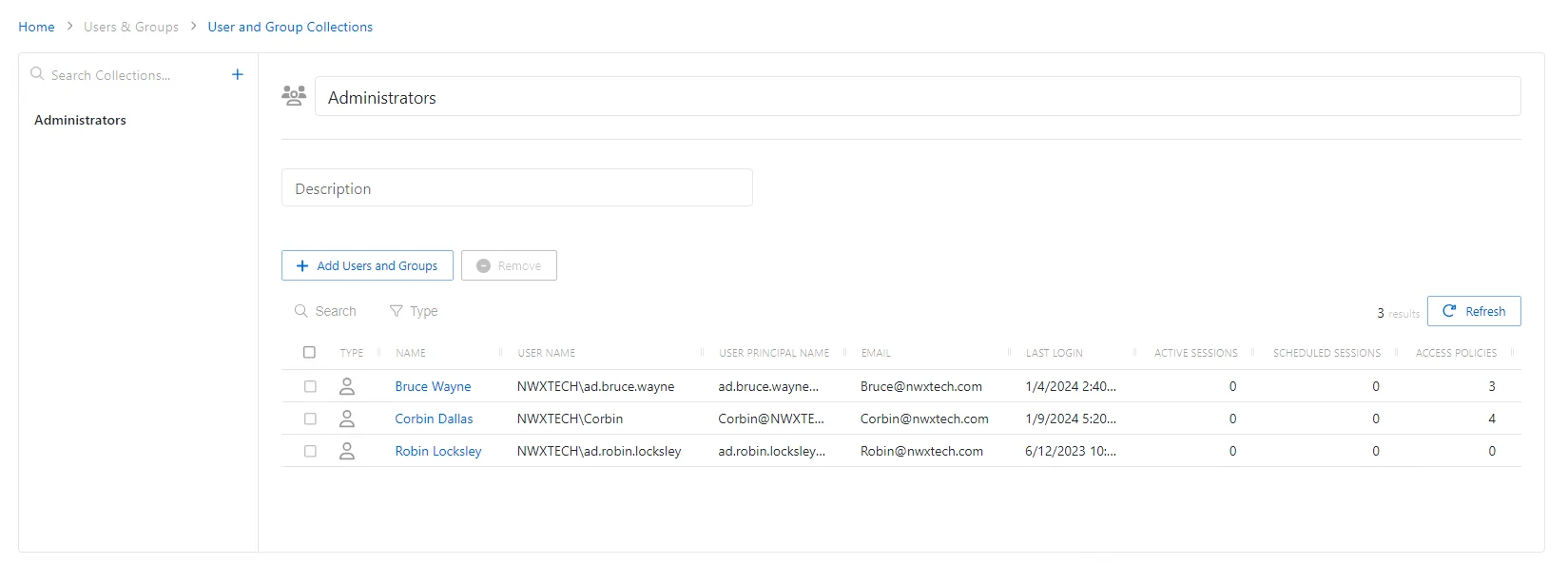Open Corbin Dallas user link
1568x565 pixels.
[x=434, y=419]
